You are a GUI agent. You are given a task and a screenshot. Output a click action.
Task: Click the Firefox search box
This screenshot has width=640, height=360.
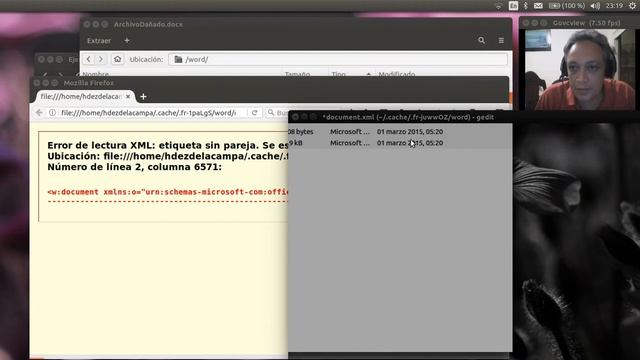tap(278, 113)
